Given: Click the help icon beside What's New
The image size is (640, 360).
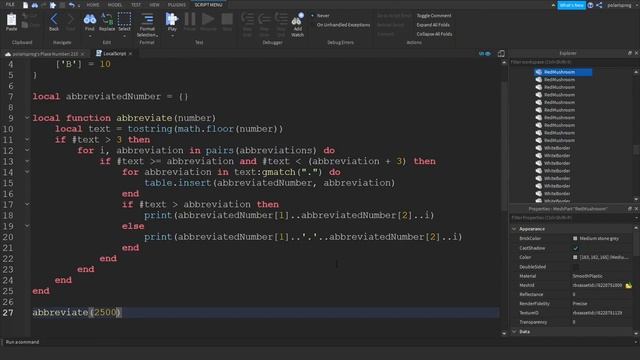Looking at the screenshot, I should click(x=590, y=5).
